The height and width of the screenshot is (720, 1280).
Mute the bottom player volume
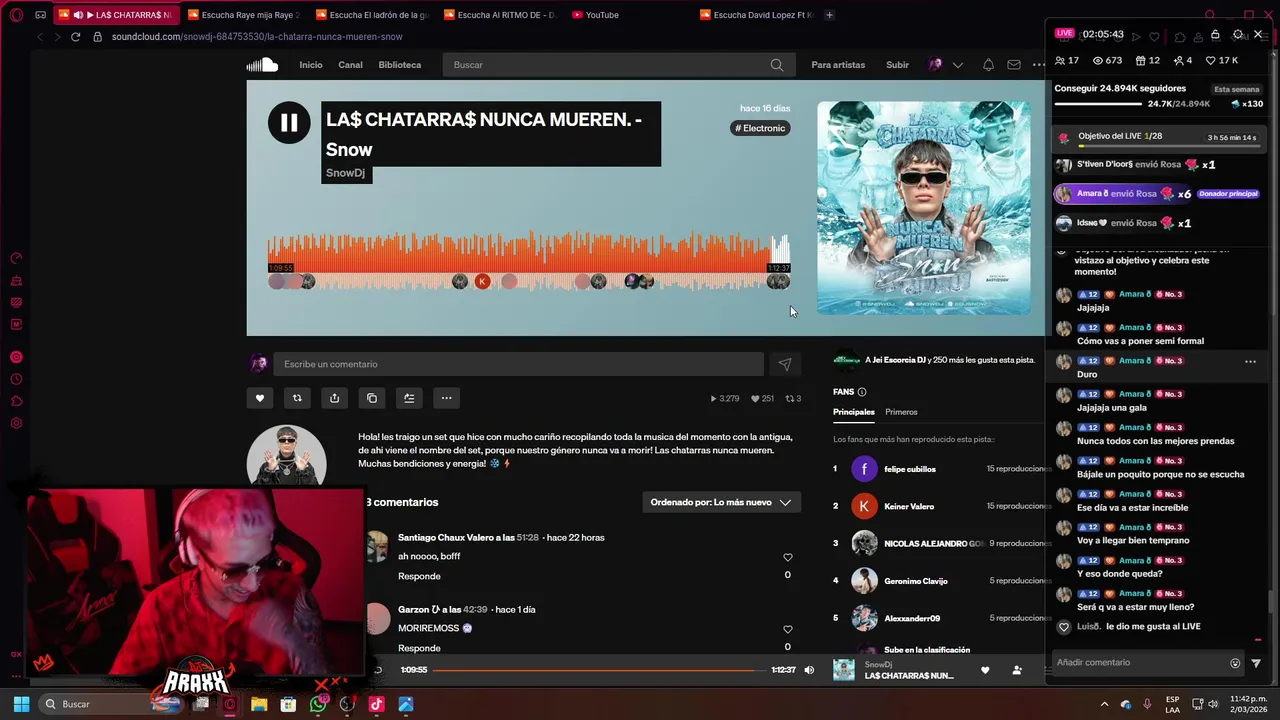pyautogui.click(x=809, y=670)
